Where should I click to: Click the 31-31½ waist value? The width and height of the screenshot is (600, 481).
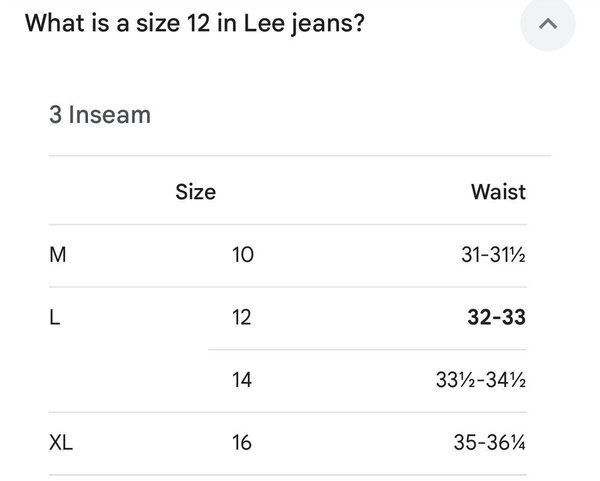coord(493,255)
